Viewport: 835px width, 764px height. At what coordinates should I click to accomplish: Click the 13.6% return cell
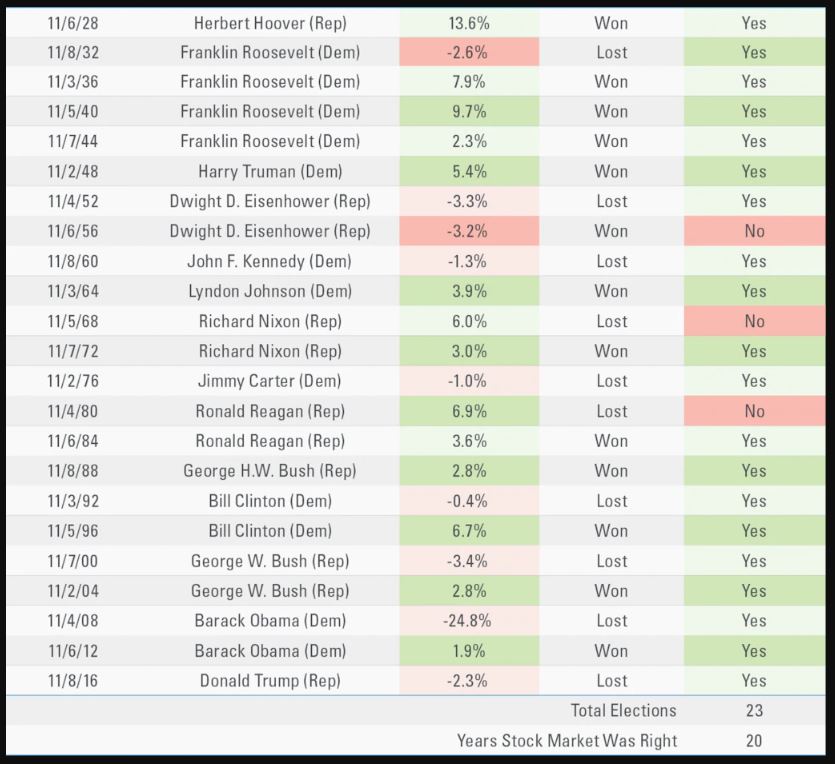pos(469,23)
